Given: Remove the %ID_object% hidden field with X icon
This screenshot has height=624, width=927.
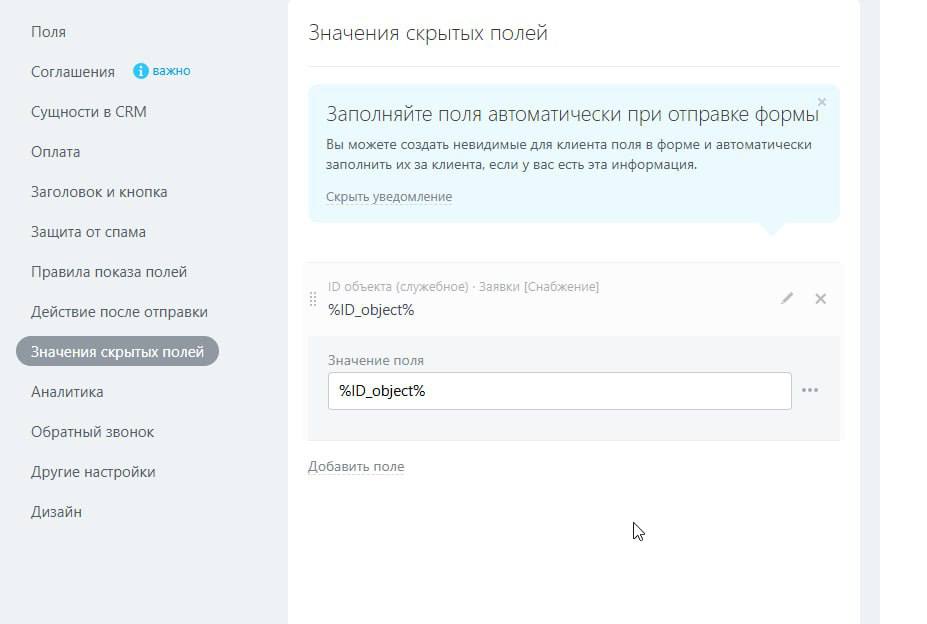Looking at the screenshot, I should pos(821,299).
